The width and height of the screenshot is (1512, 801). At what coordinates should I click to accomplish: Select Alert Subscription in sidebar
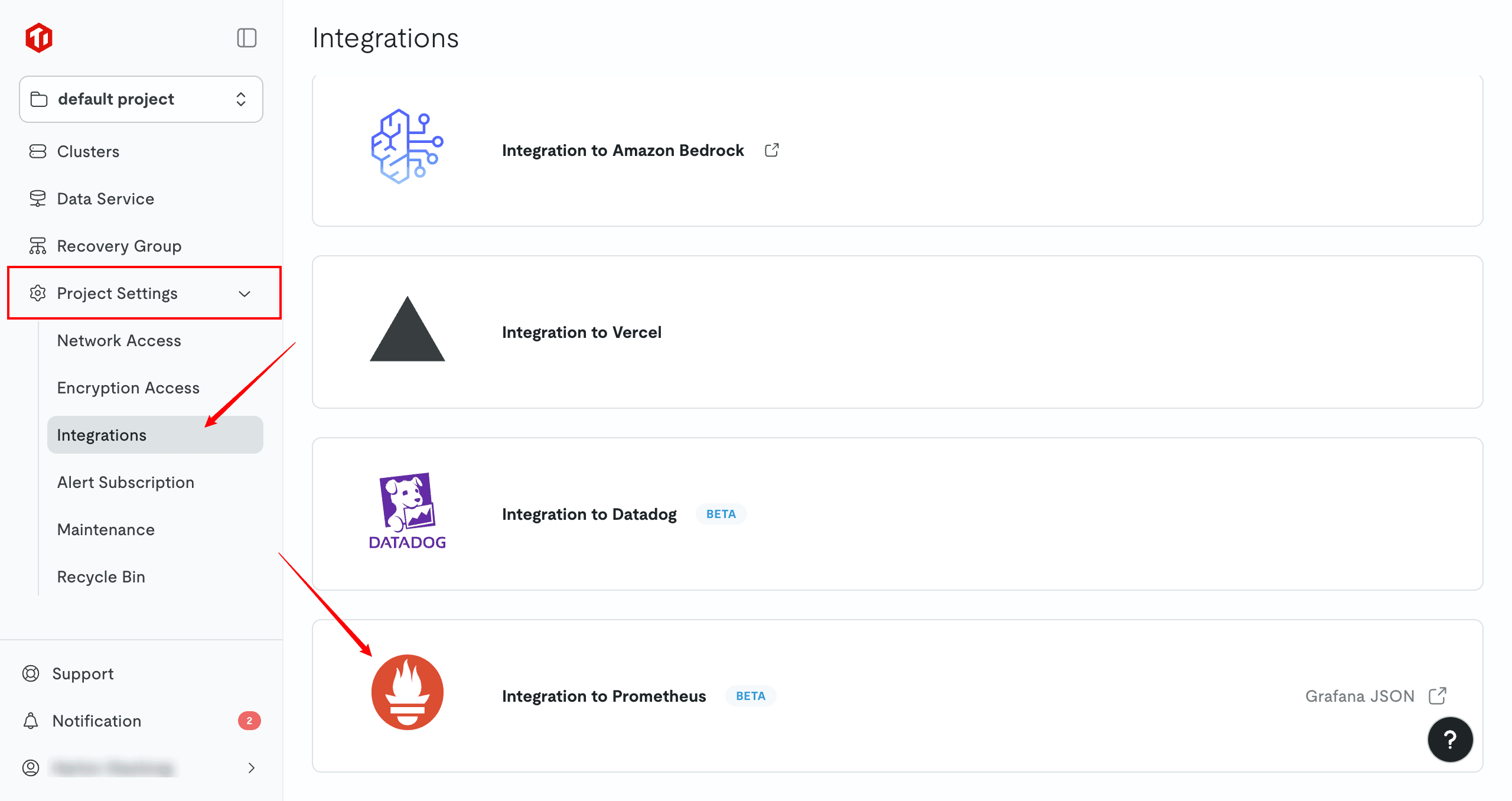tap(125, 483)
